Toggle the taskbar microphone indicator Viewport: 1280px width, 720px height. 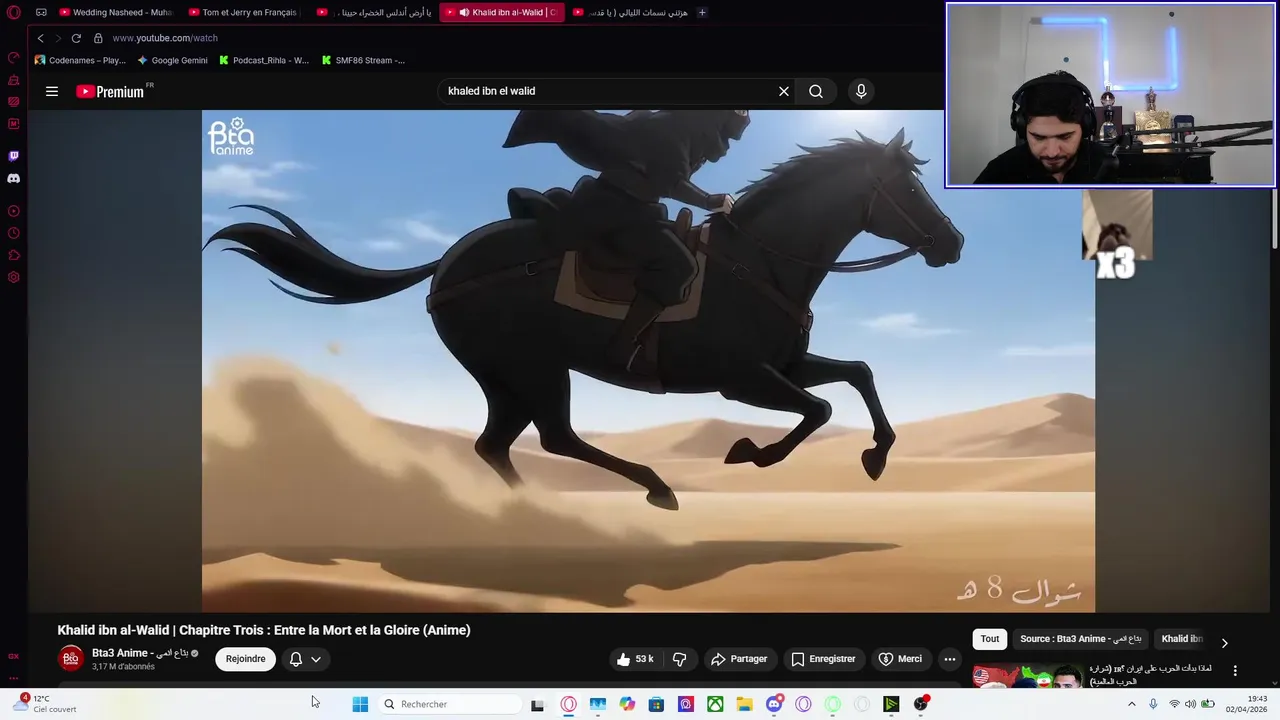(1153, 704)
